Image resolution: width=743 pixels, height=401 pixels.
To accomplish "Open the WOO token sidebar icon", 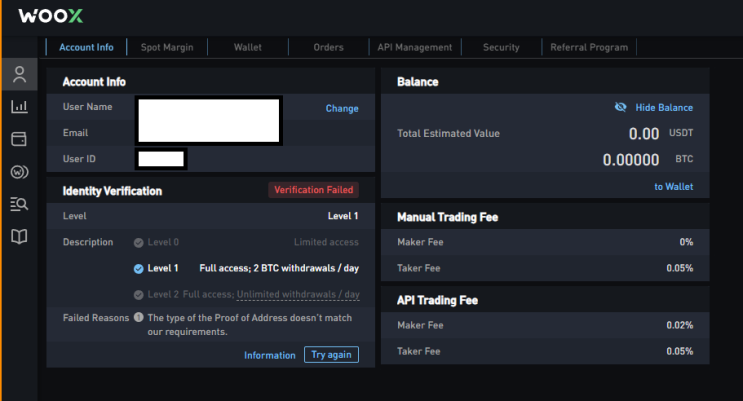I will click(19, 172).
